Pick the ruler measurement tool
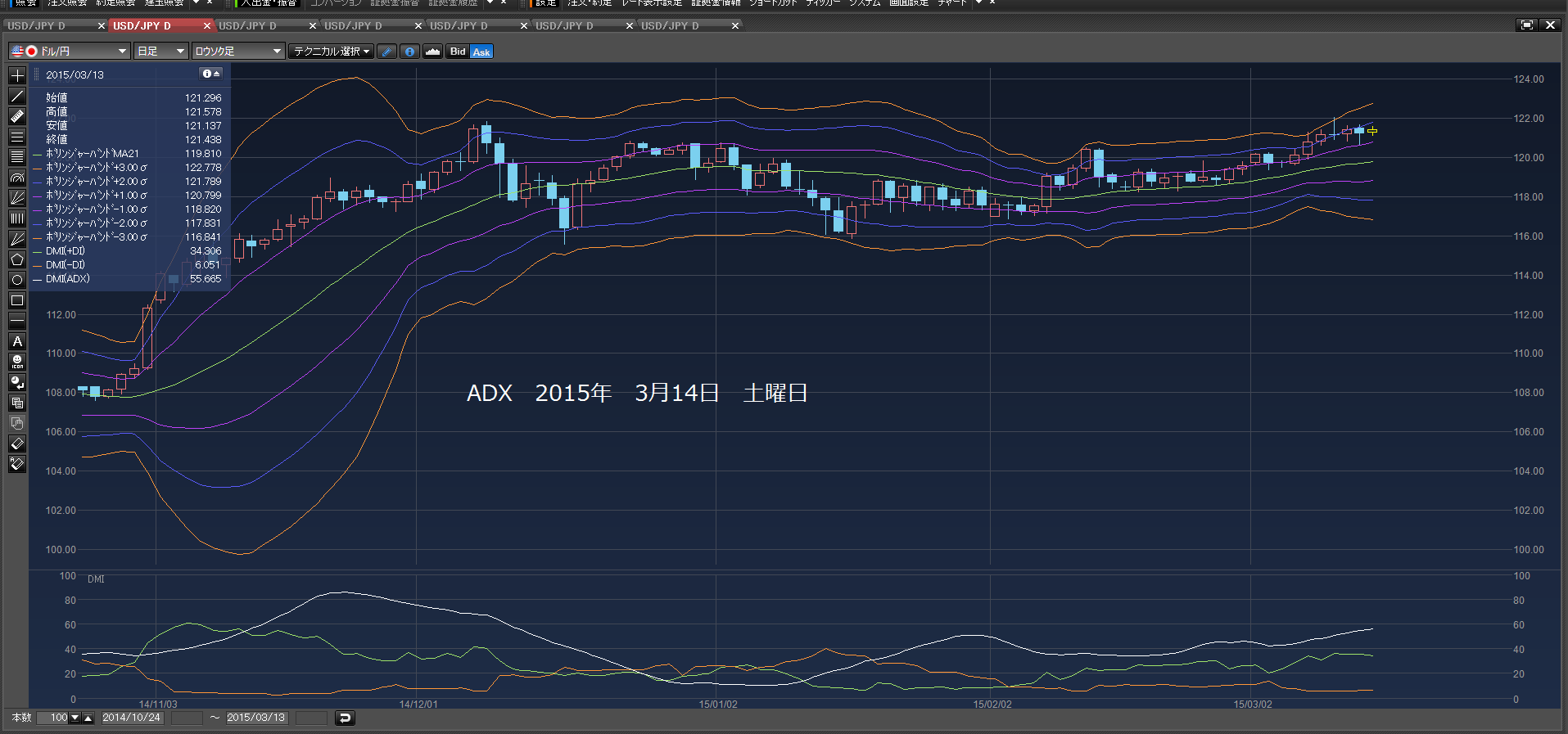The width and height of the screenshot is (1568, 734). (16, 116)
